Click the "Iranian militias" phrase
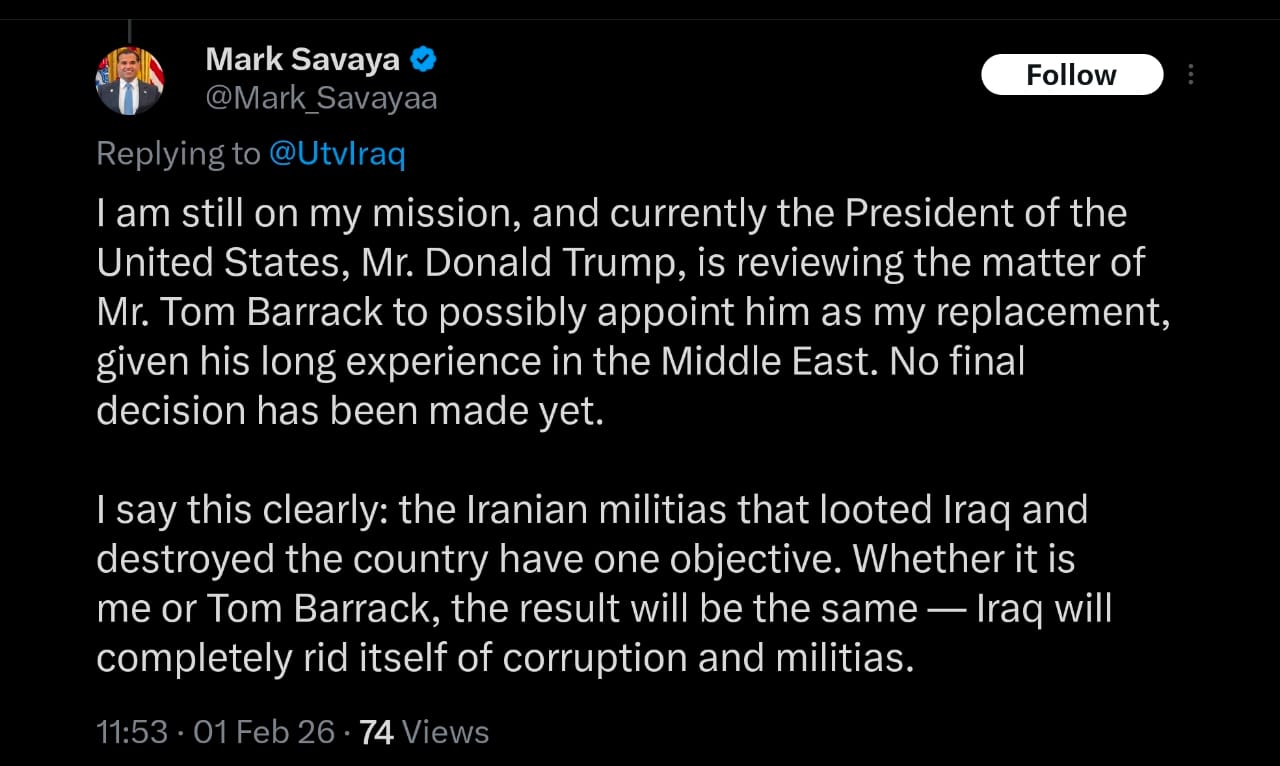1280x766 pixels. coord(595,510)
